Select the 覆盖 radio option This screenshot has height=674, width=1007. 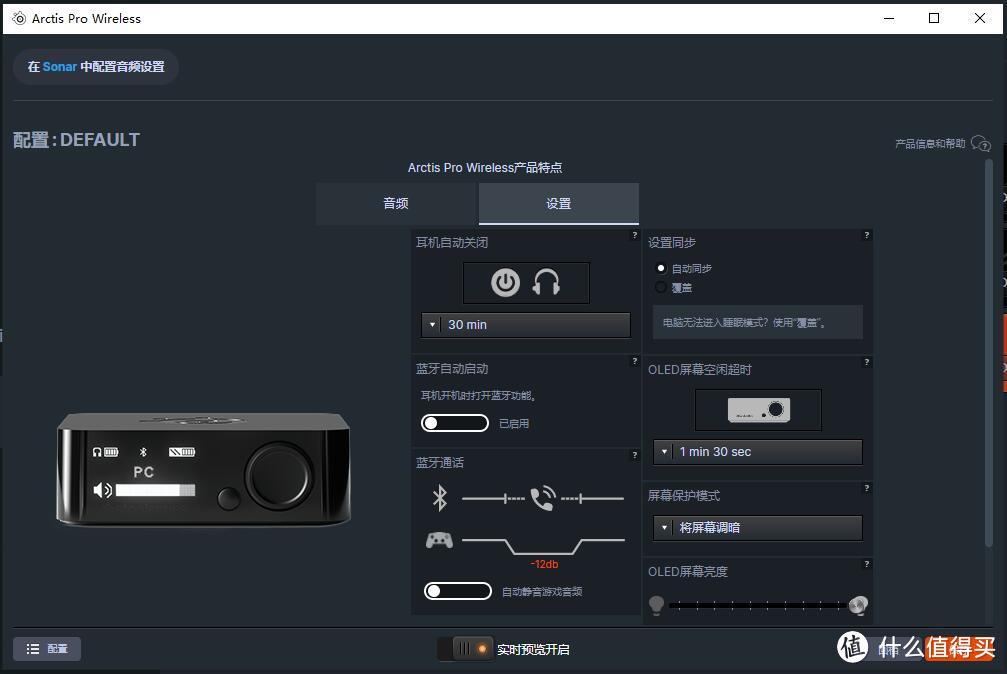click(661, 287)
